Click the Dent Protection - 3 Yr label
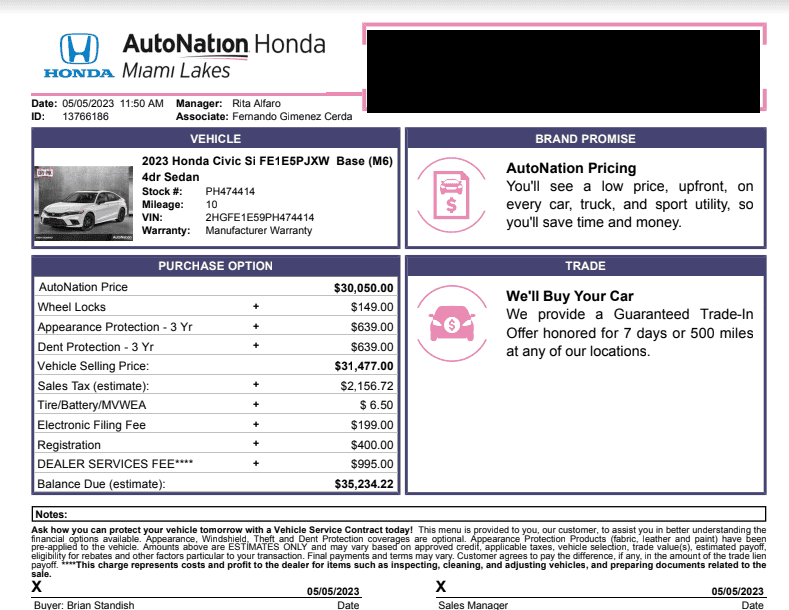 [x=96, y=347]
